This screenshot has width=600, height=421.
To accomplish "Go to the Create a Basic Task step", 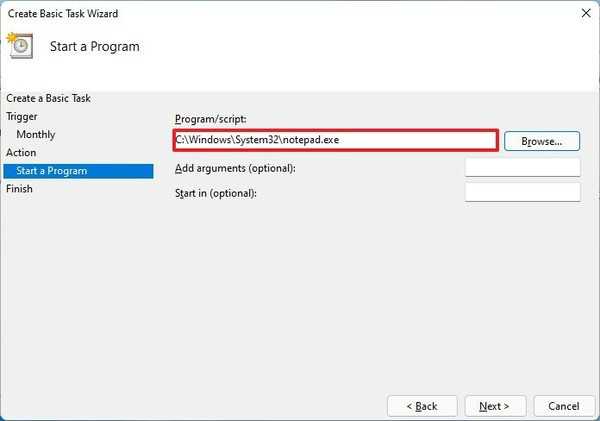I will pyautogui.click(x=46, y=98).
